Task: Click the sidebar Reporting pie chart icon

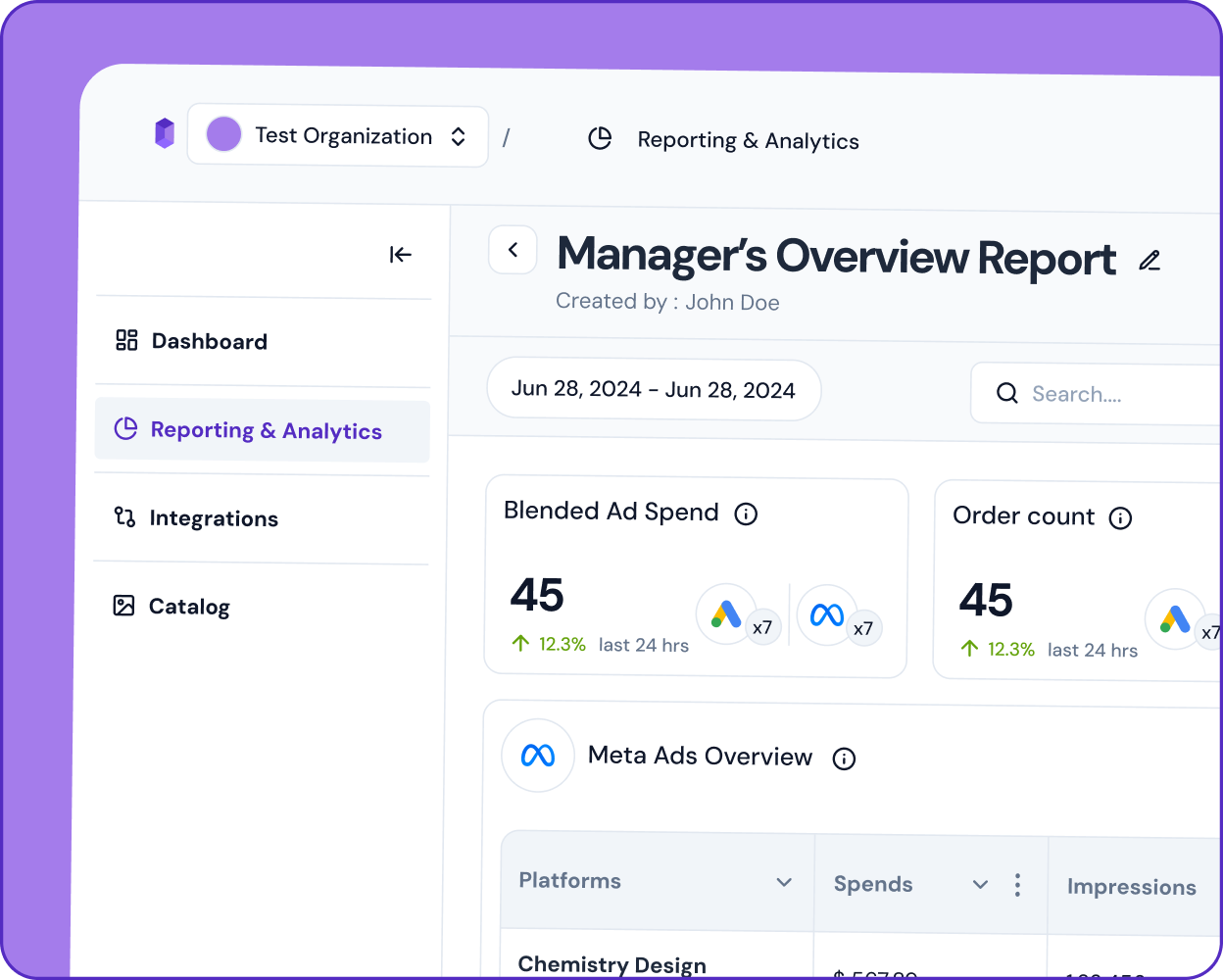Action: point(125,428)
